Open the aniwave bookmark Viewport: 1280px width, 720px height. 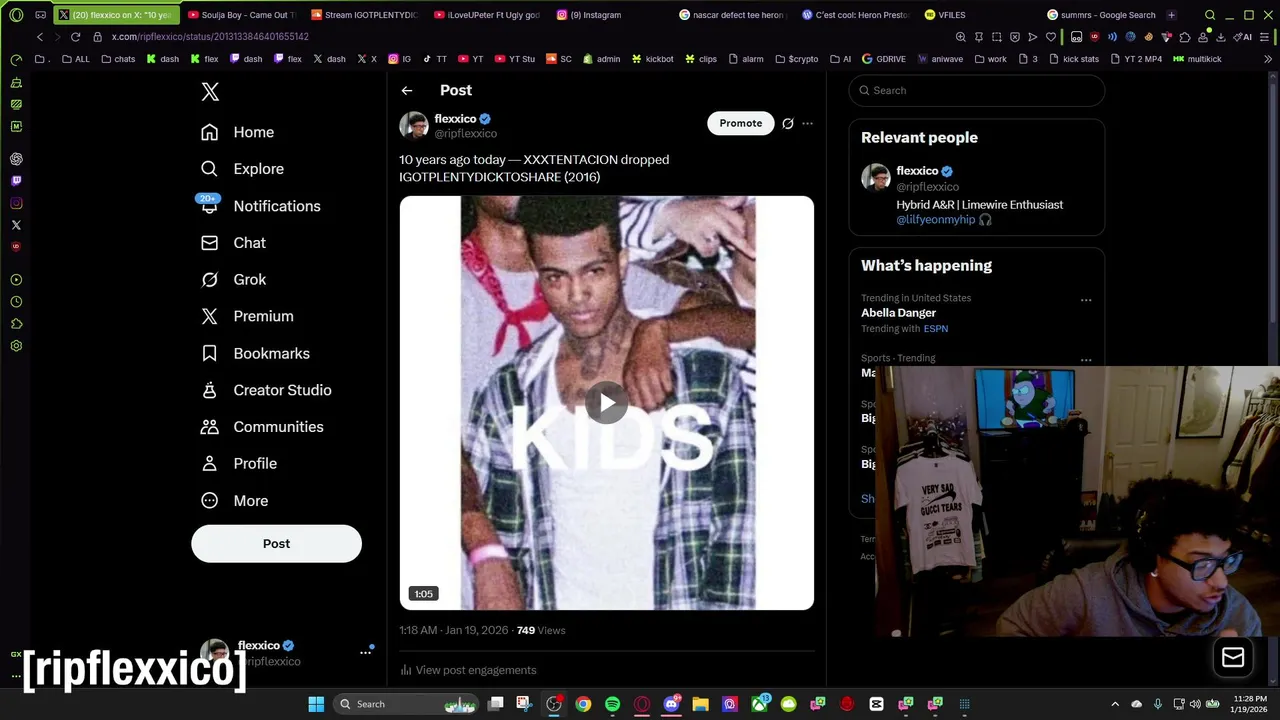tap(940, 59)
